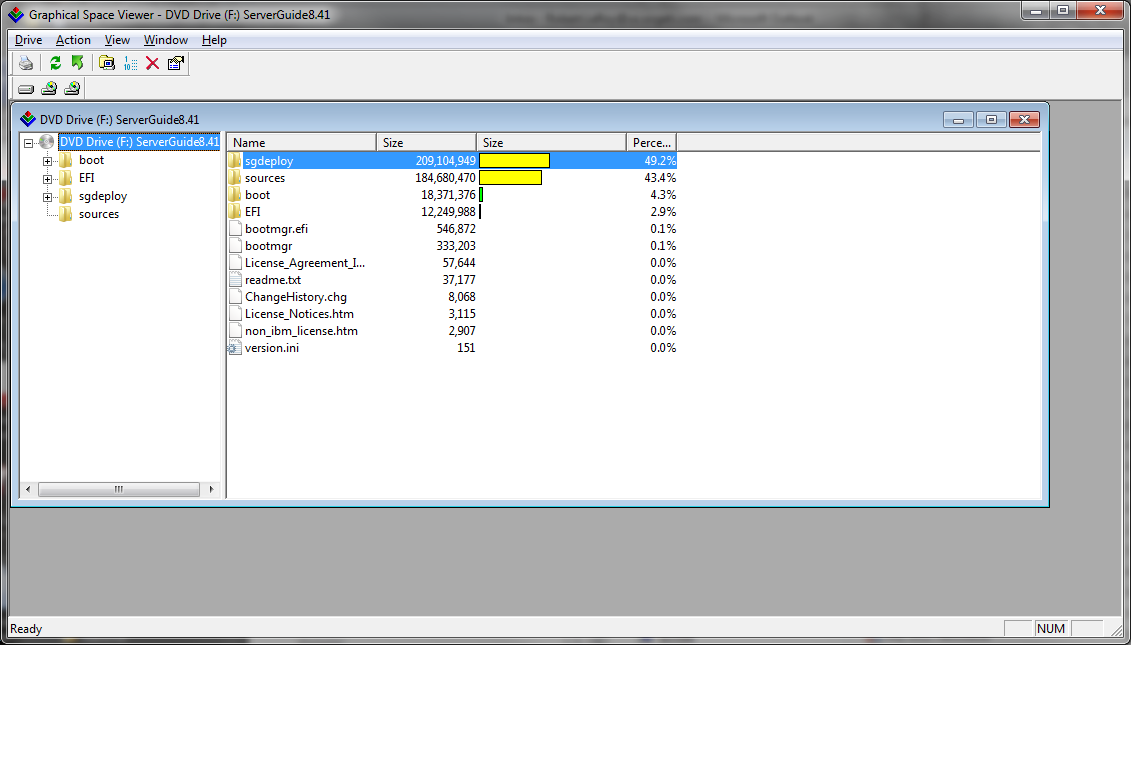Sort by the Percentage column header
This screenshot has width=1131, height=768.
[651, 143]
